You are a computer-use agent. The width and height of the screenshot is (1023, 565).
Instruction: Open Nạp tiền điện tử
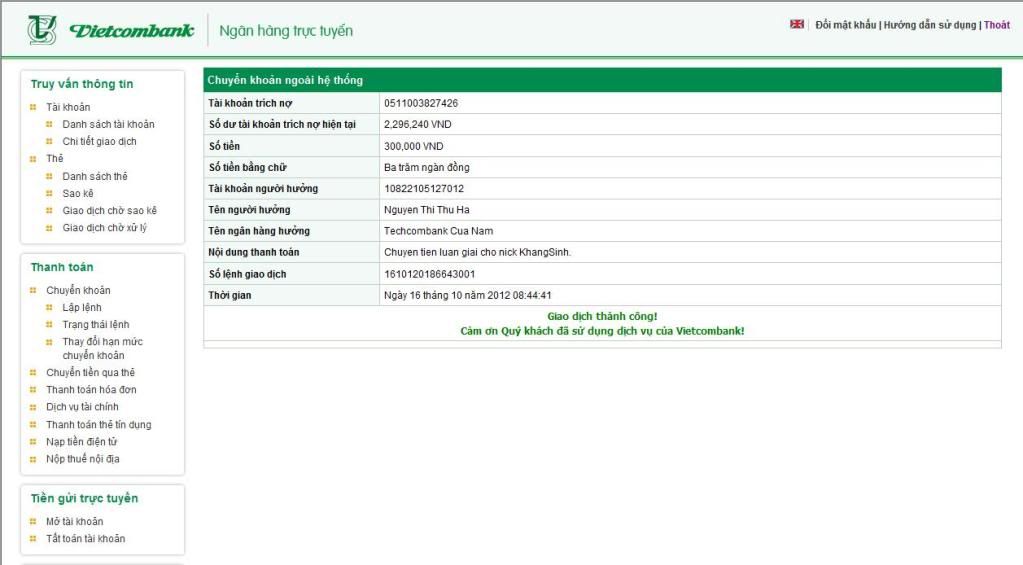coord(82,442)
